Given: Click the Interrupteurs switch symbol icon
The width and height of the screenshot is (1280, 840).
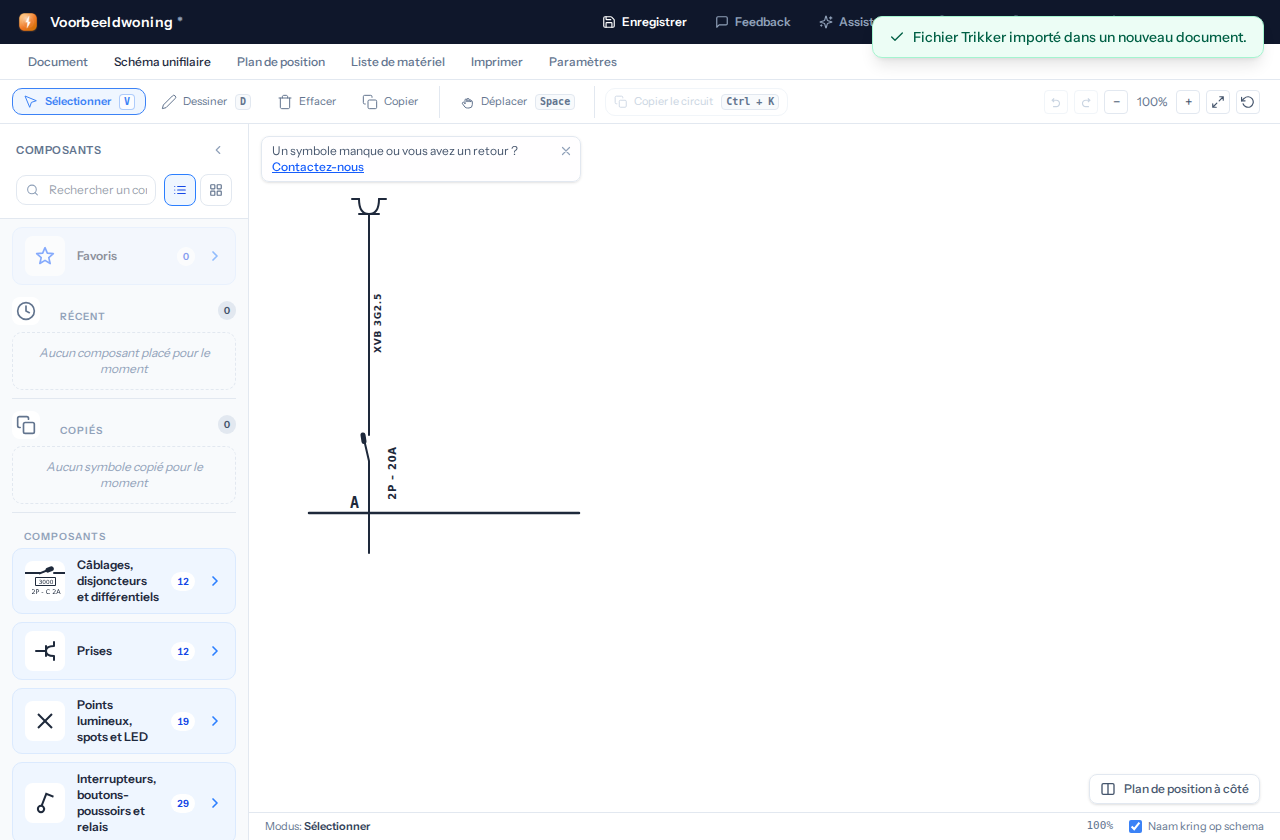Looking at the screenshot, I should coord(45,803).
